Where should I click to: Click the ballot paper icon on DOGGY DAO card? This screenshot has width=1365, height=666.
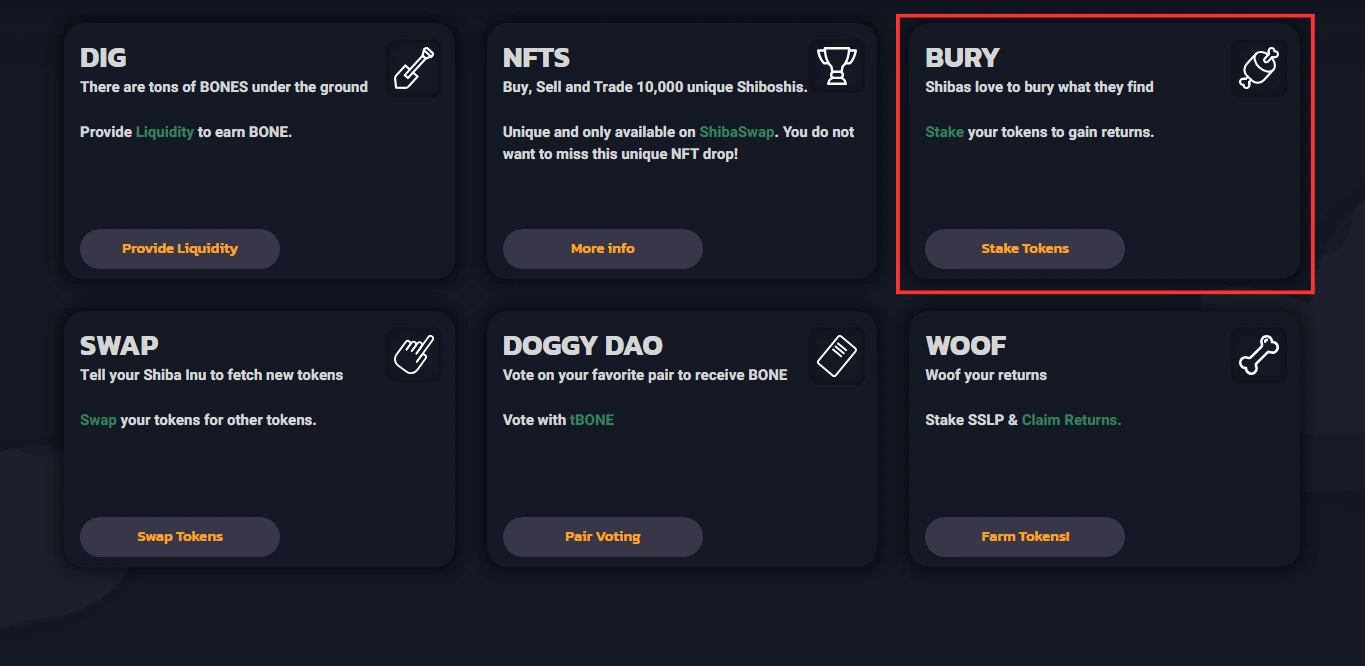pos(837,355)
